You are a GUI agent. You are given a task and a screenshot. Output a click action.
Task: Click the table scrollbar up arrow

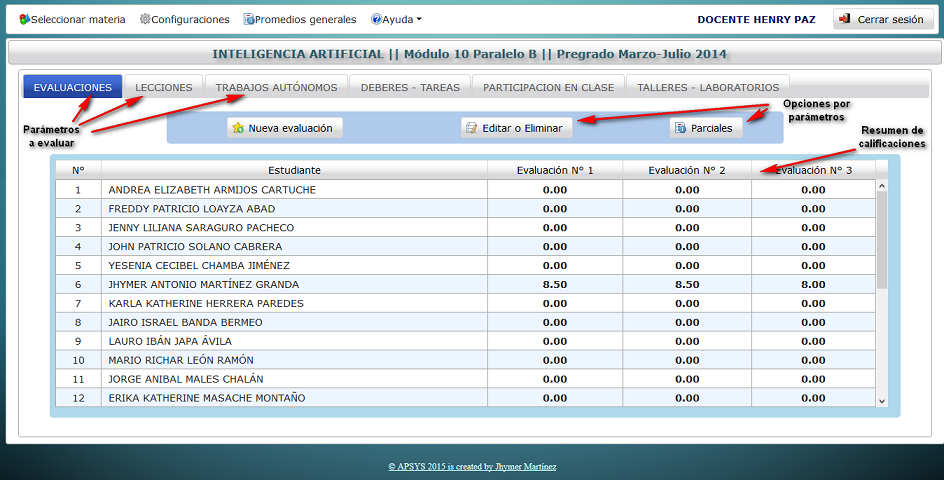882,186
